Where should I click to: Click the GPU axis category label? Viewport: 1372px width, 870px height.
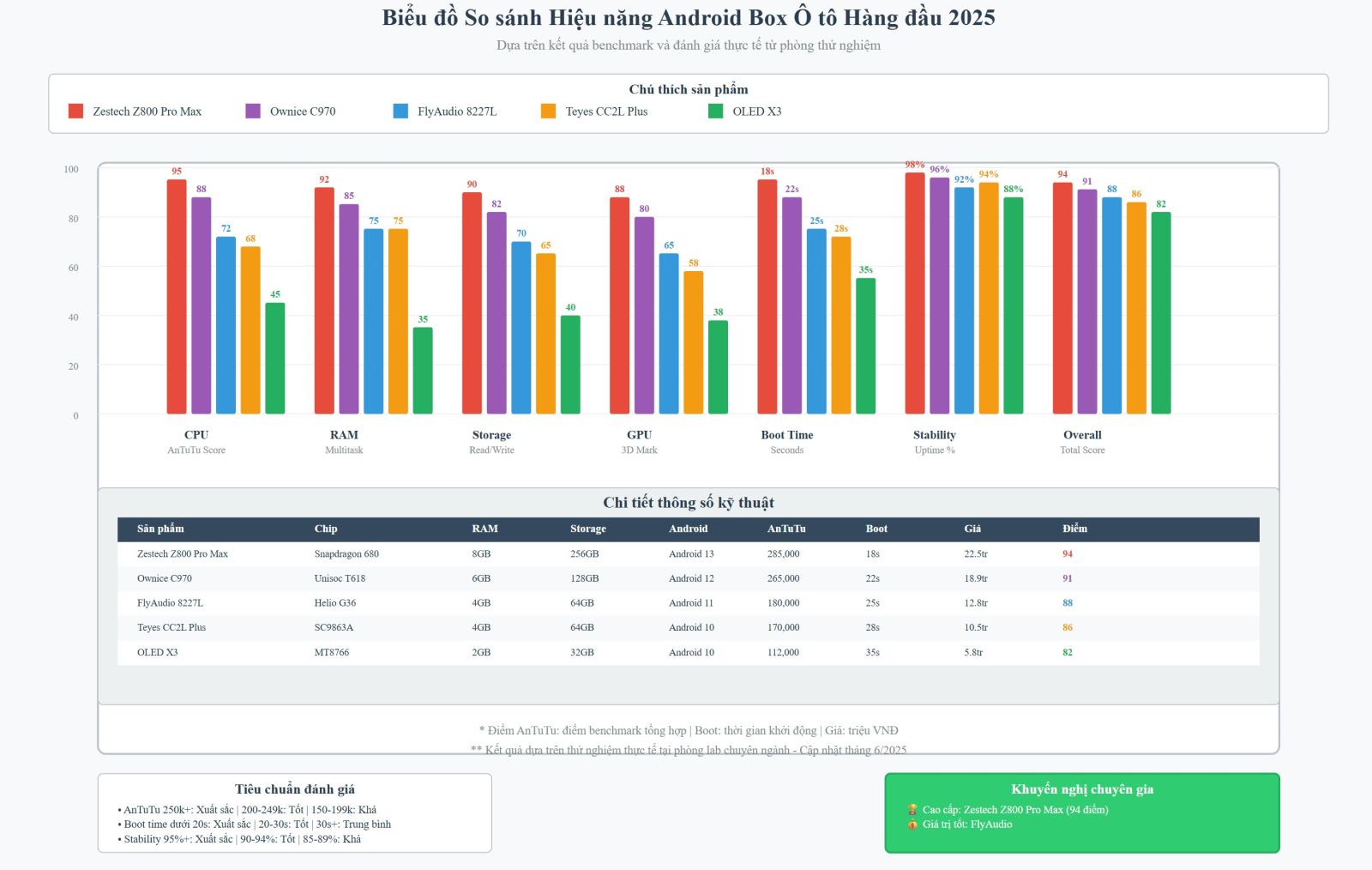640,435
